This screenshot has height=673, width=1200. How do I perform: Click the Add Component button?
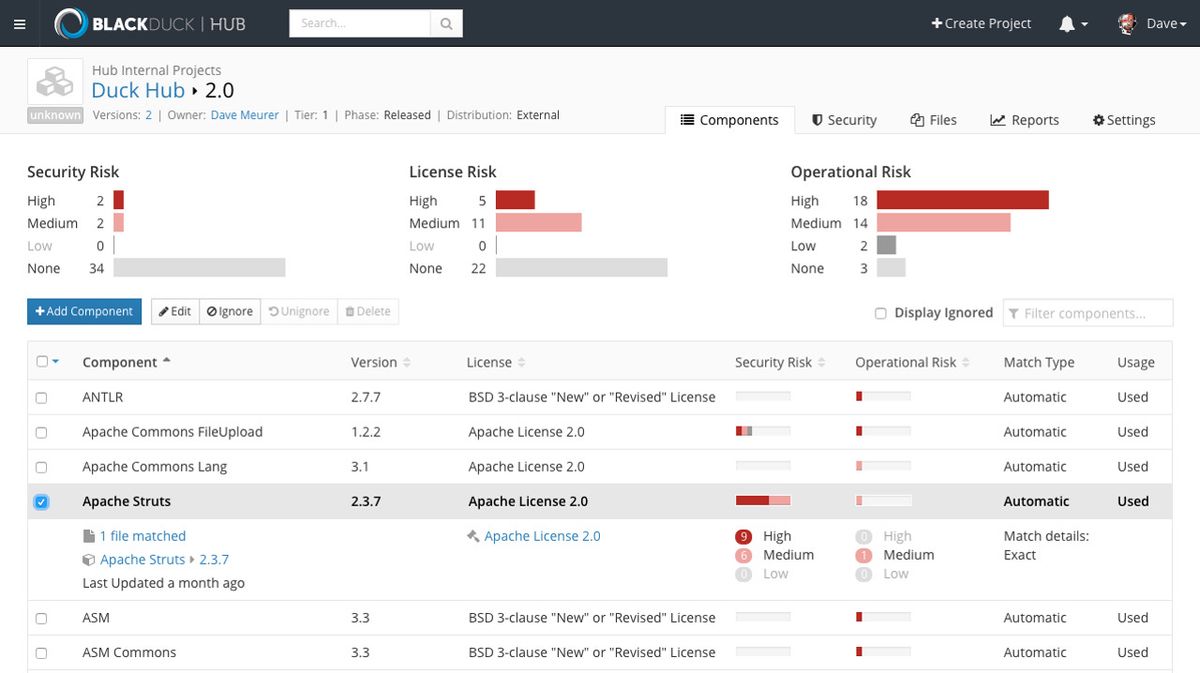[x=84, y=312]
